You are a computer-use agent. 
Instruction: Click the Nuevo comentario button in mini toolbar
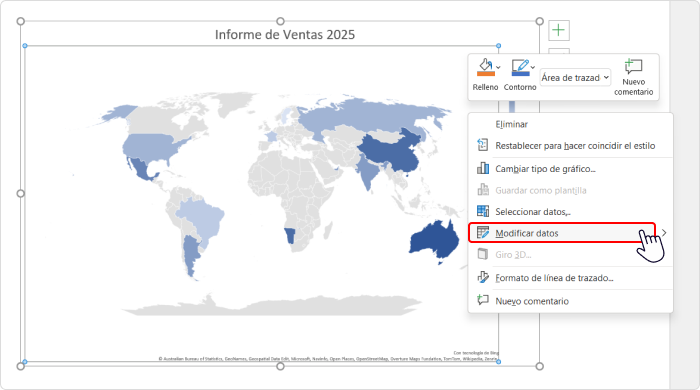click(633, 77)
